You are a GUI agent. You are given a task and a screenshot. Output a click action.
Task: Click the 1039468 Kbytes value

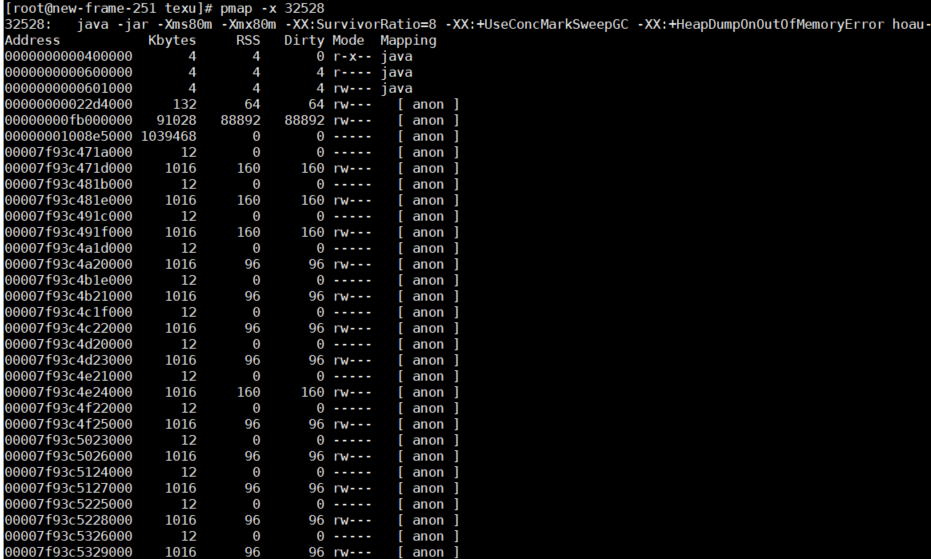coord(168,137)
